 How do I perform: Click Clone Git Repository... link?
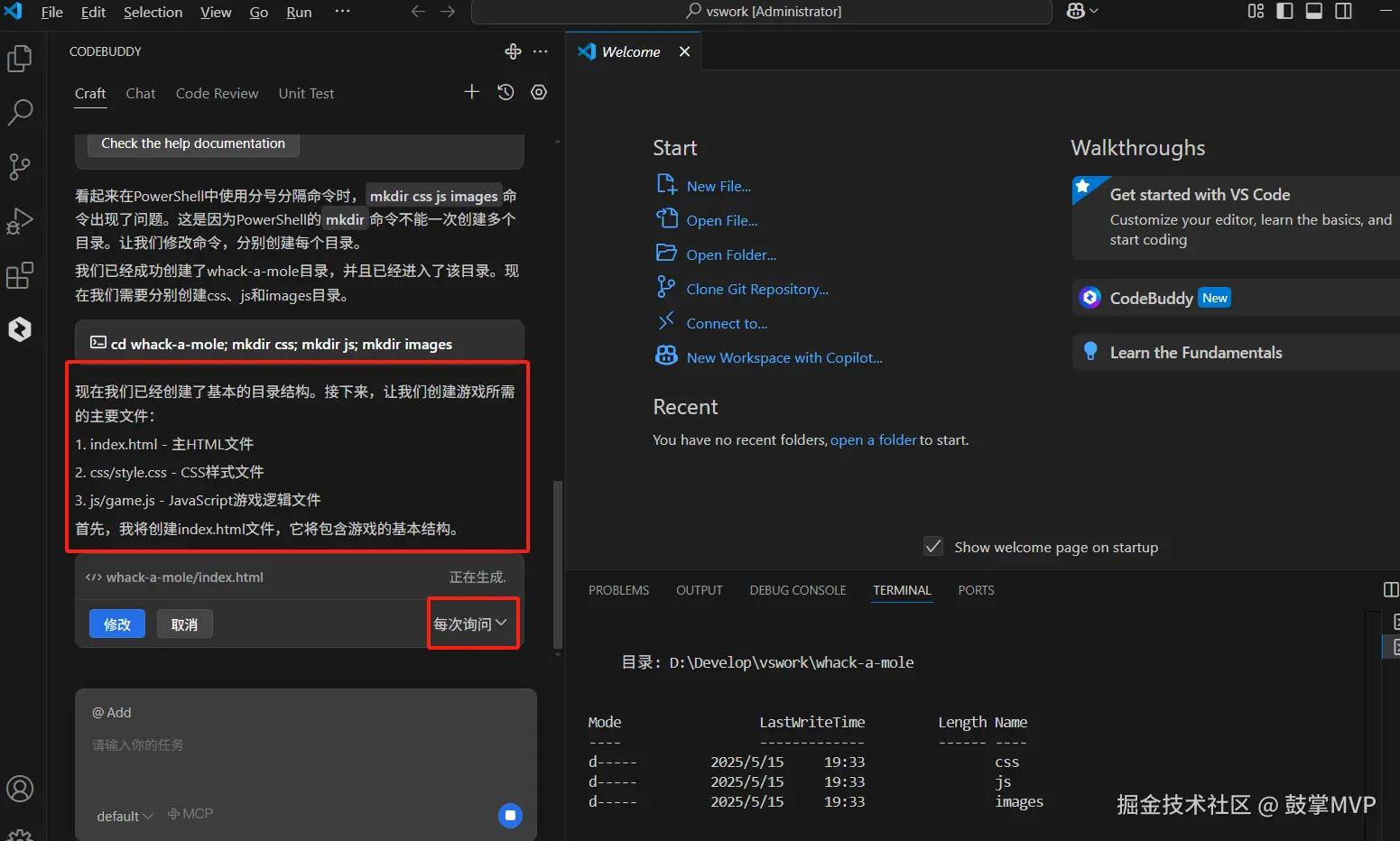point(757,290)
